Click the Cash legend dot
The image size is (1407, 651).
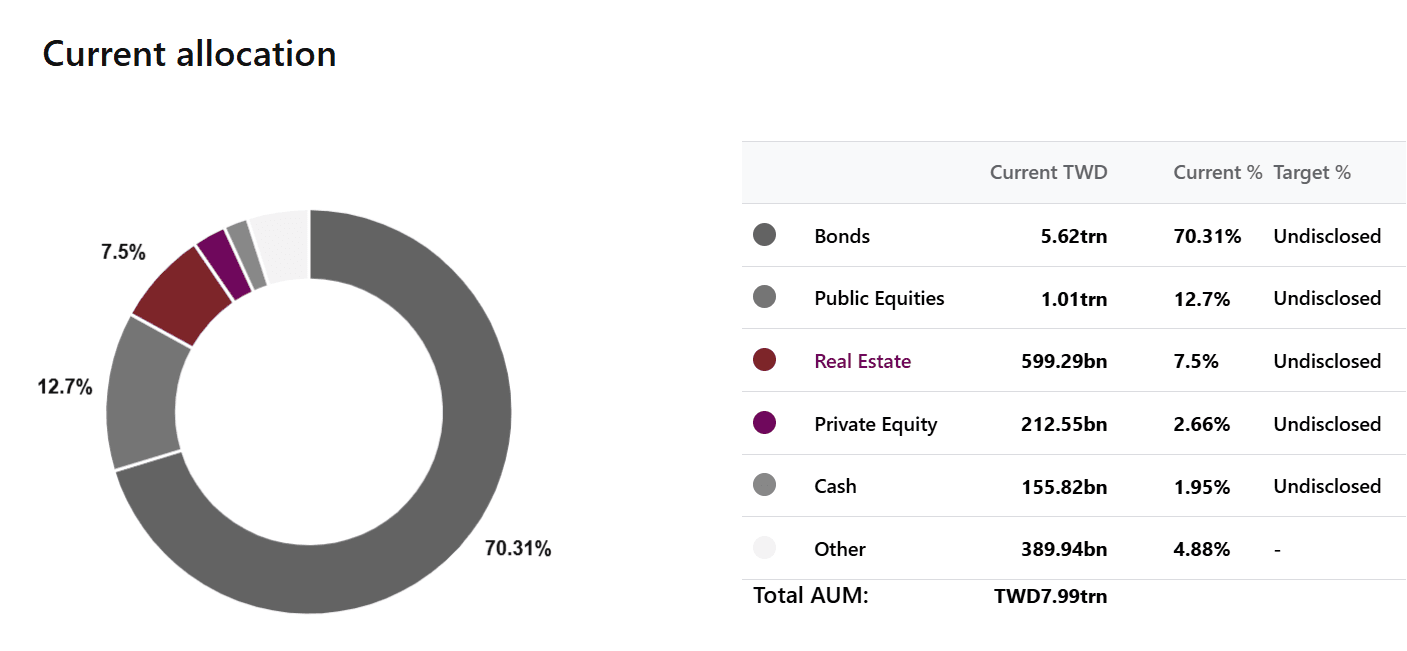pyautogui.click(x=764, y=485)
